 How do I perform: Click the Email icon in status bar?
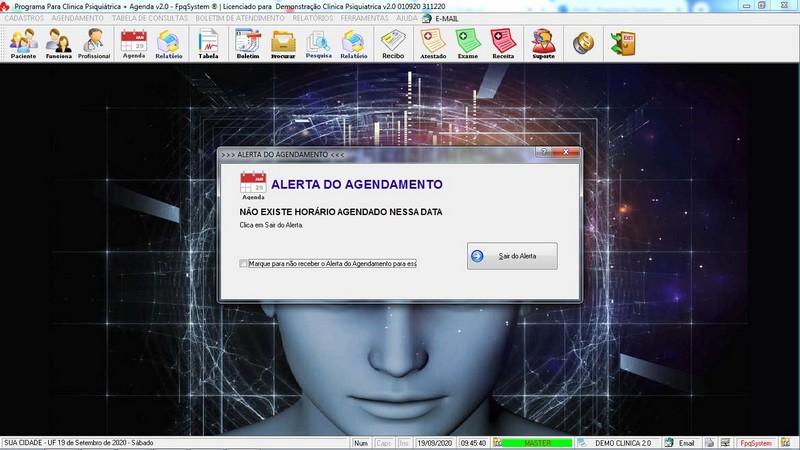pyautogui.click(x=669, y=443)
